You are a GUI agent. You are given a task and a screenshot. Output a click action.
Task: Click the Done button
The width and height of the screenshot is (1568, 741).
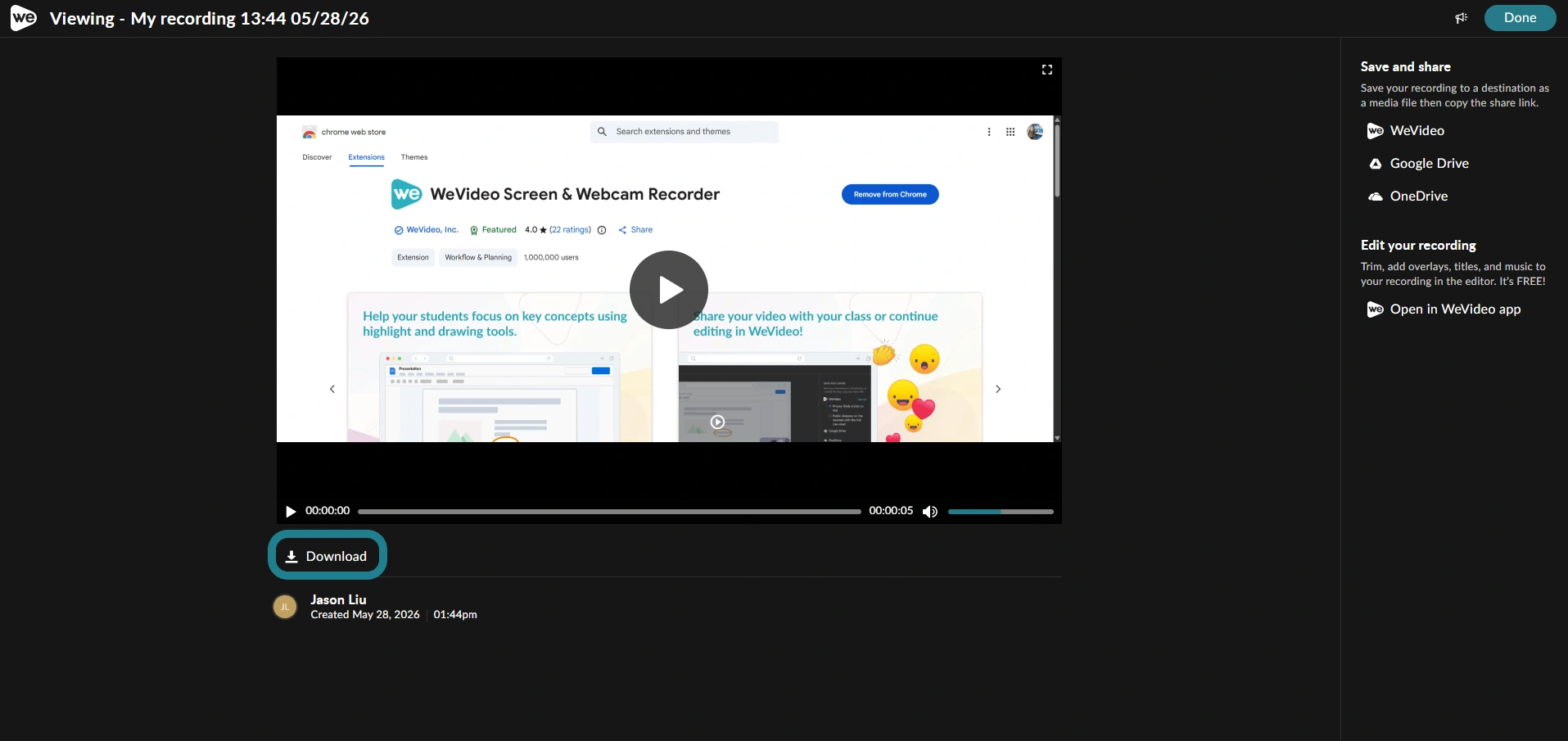tap(1520, 18)
